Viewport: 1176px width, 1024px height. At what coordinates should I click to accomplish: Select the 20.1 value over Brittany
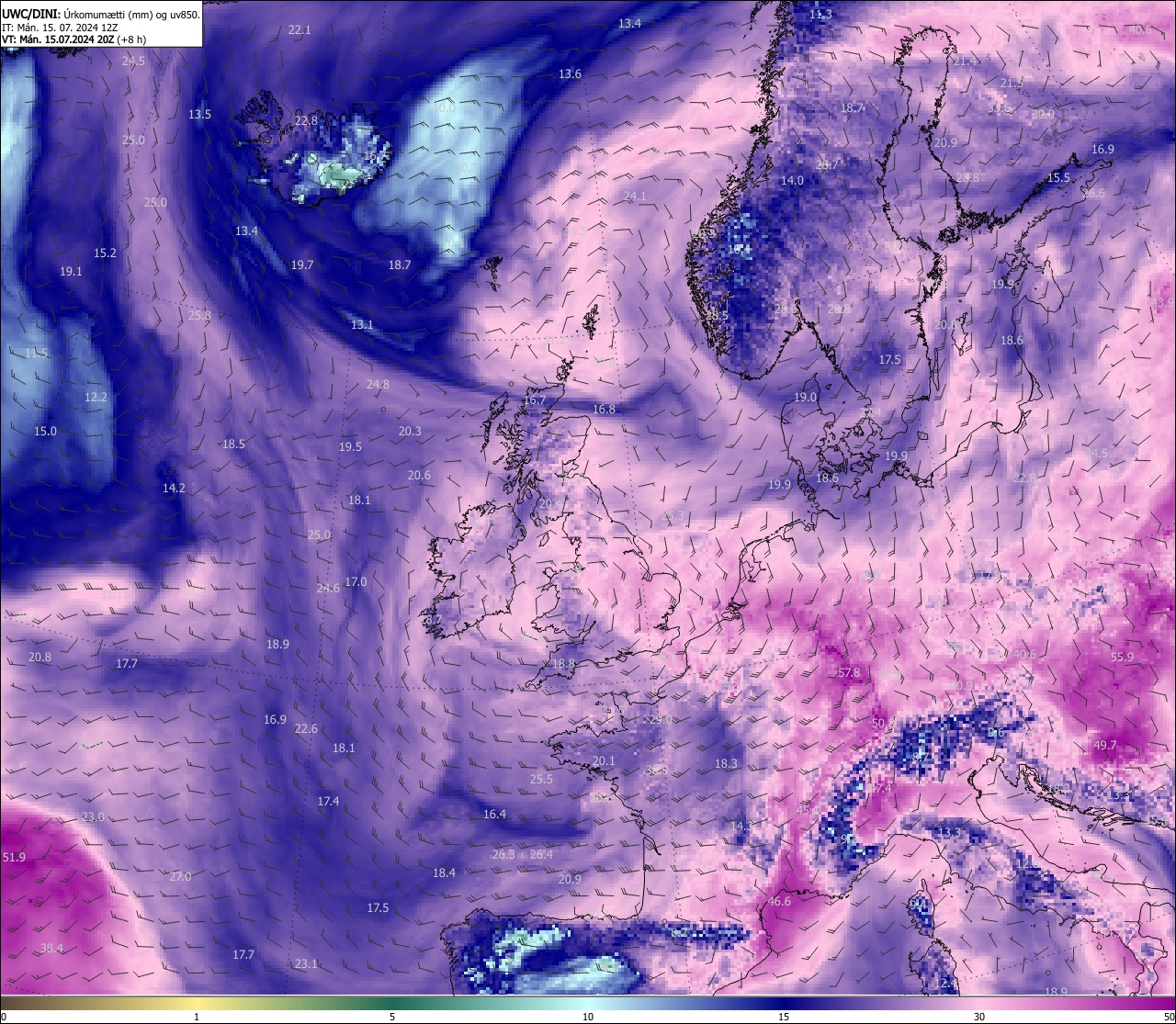coord(604,760)
